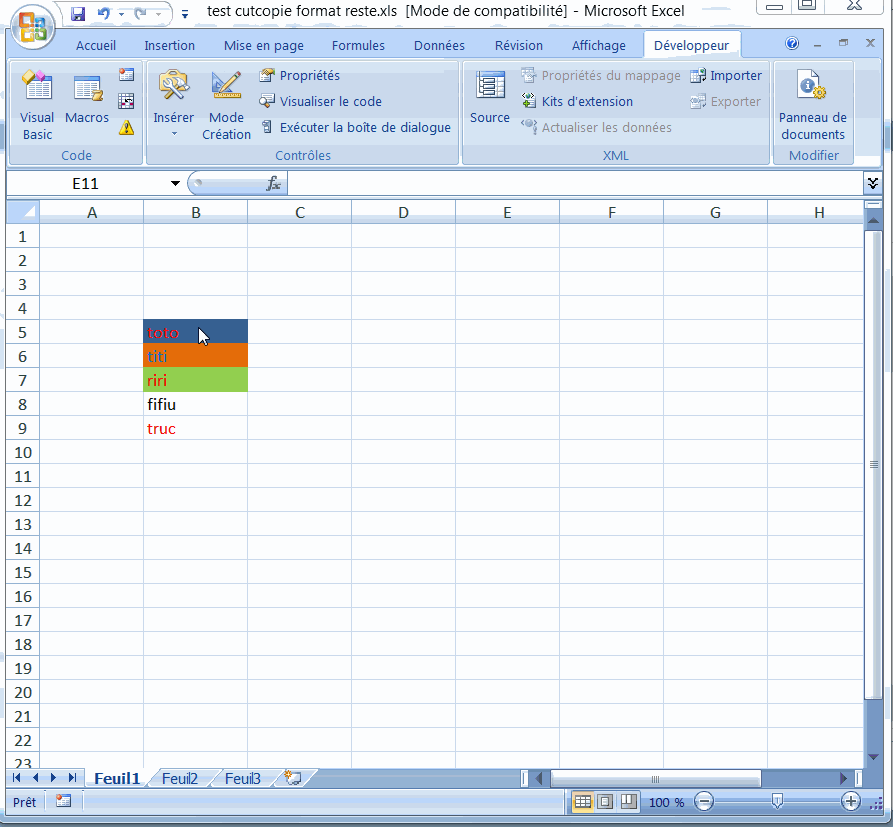Open the Quick Access Toolbar customize menu

185,15
